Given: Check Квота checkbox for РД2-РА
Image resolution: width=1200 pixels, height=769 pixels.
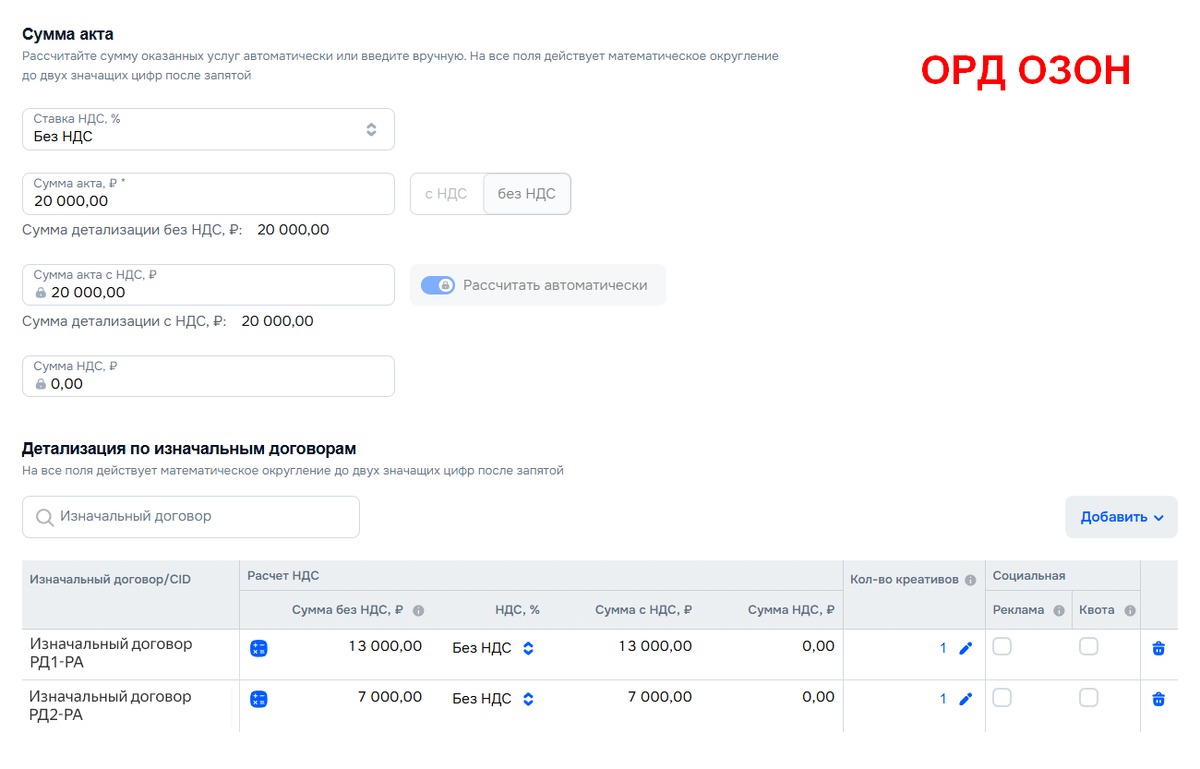Looking at the screenshot, I should point(1089,698).
